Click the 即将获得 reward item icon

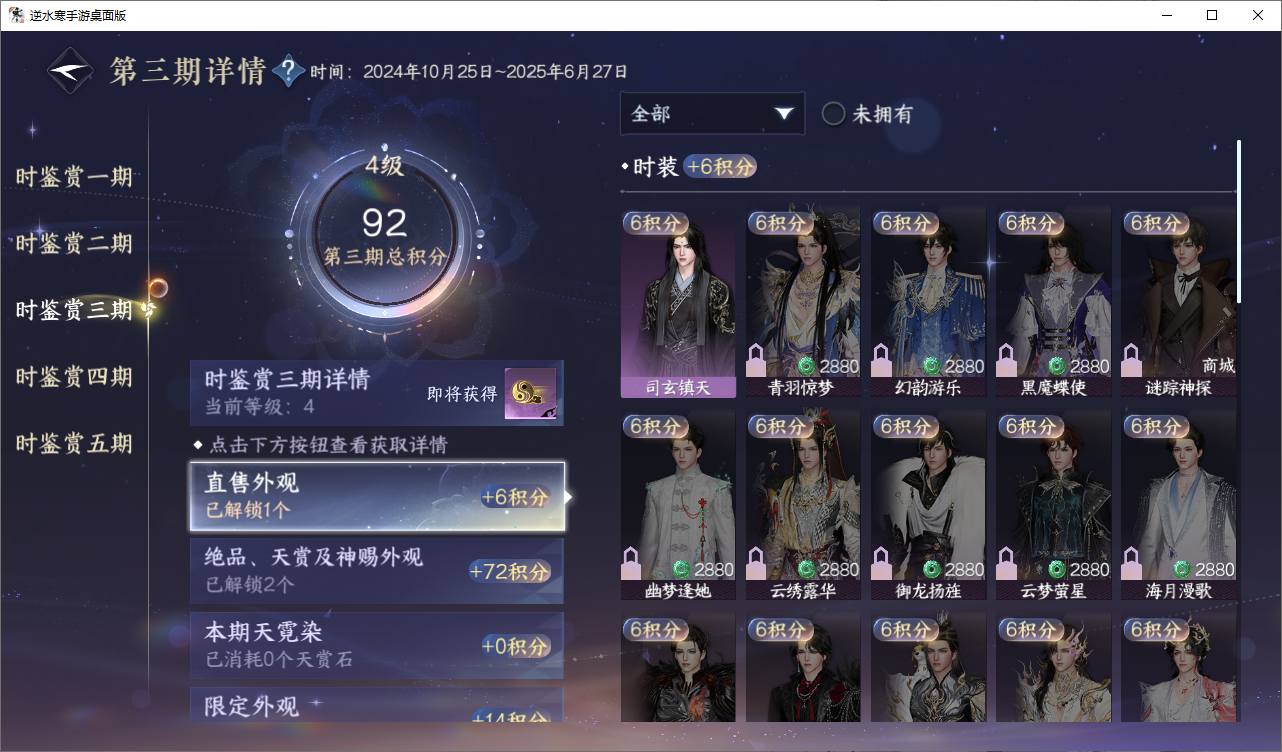coord(530,394)
